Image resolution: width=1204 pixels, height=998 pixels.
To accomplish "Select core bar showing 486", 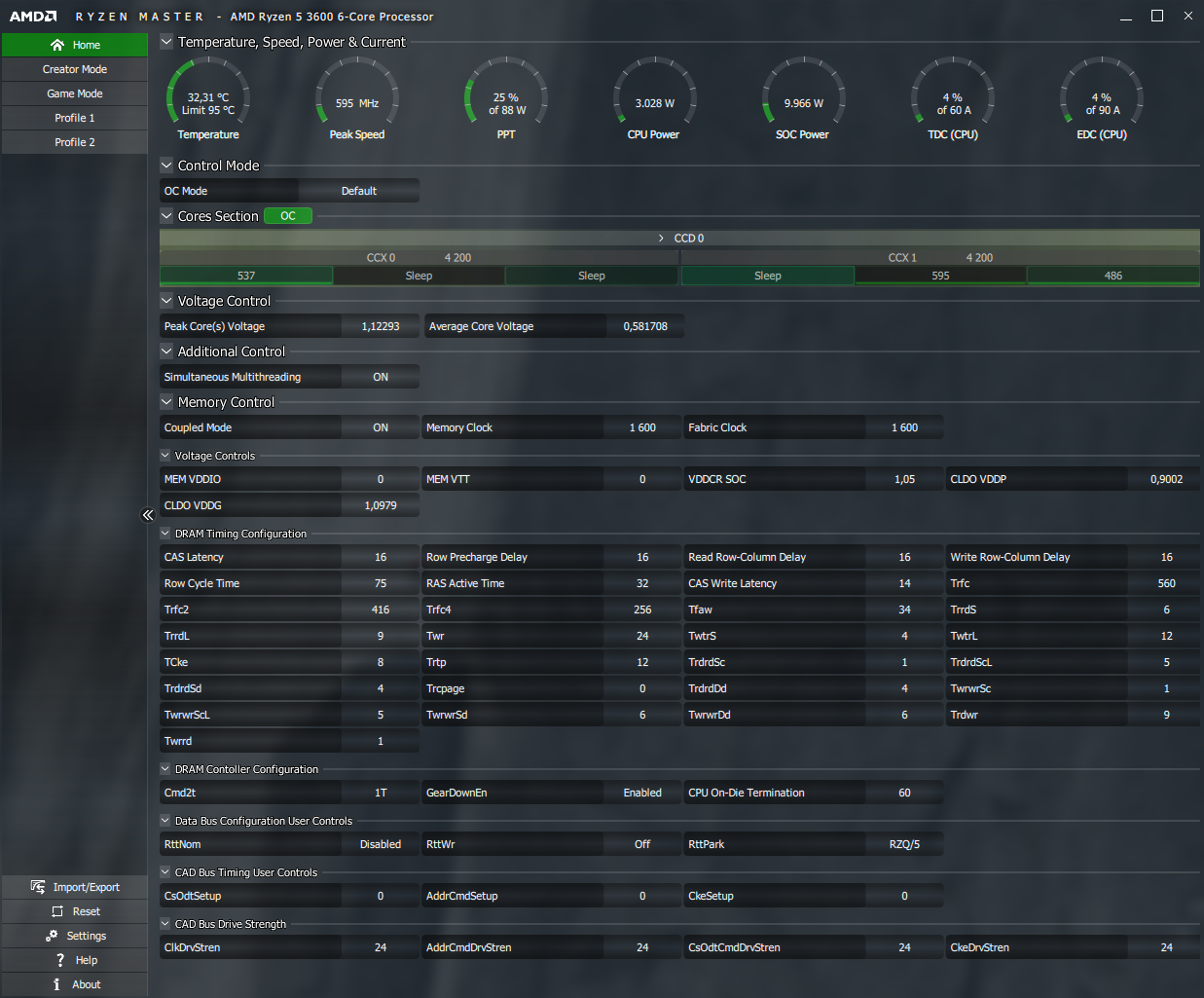I will (1113, 276).
